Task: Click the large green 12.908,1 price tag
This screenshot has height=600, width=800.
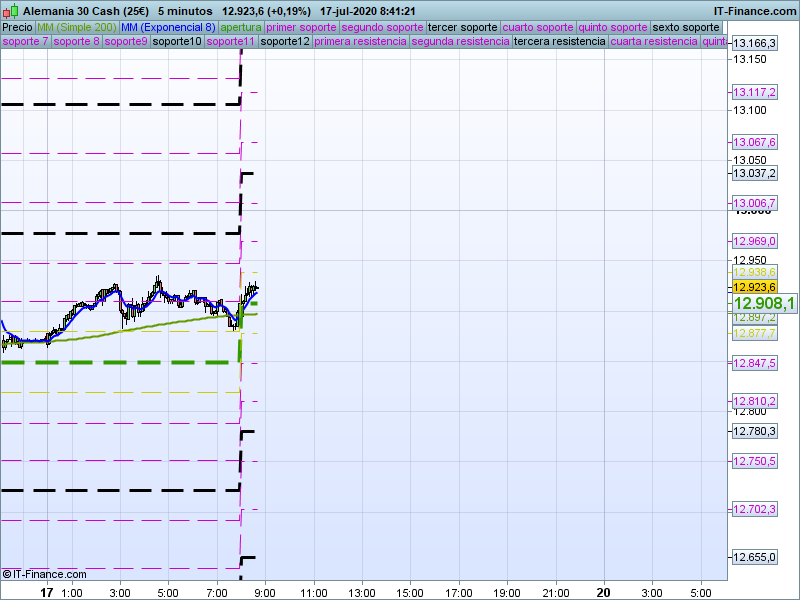Action: point(764,303)
